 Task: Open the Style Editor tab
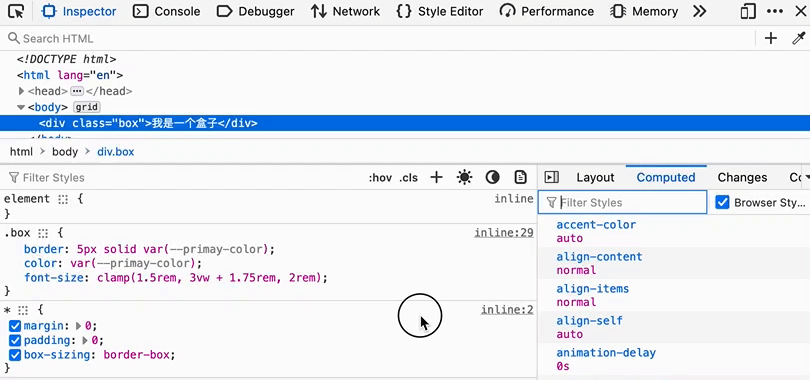440,11
